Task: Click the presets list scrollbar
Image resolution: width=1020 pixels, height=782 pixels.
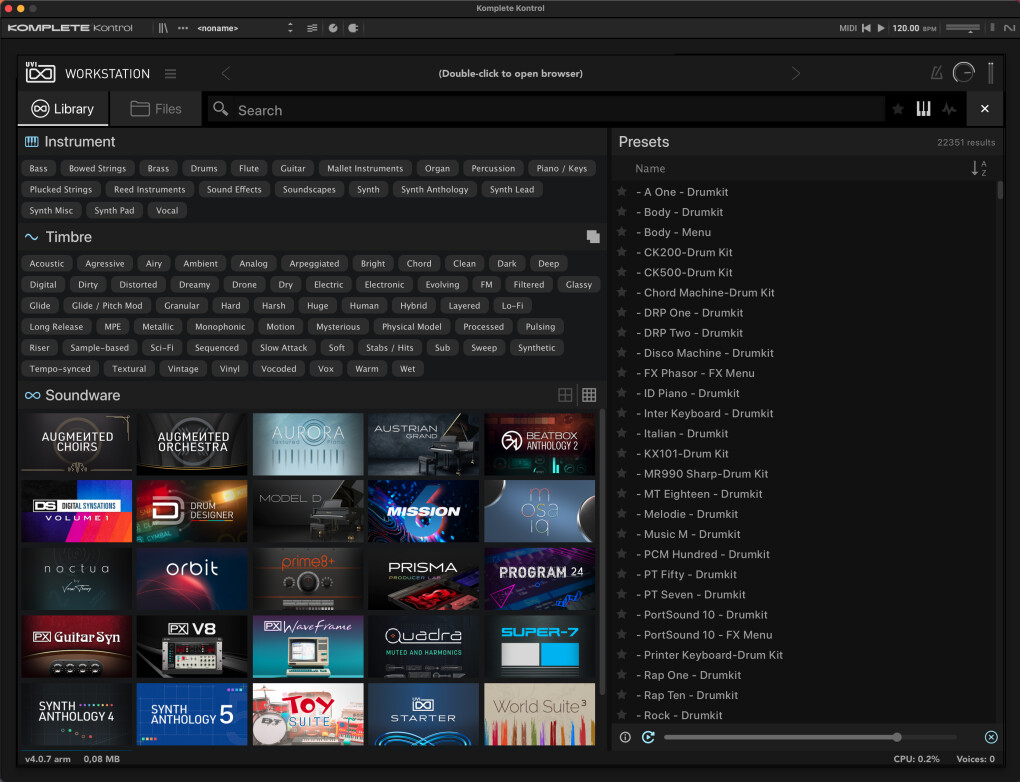Action: click(x=999, y=191)
